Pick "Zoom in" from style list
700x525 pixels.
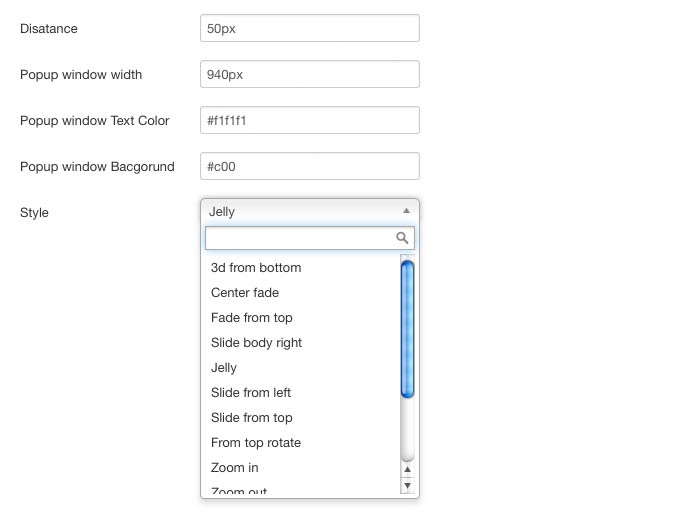point(235,468)
